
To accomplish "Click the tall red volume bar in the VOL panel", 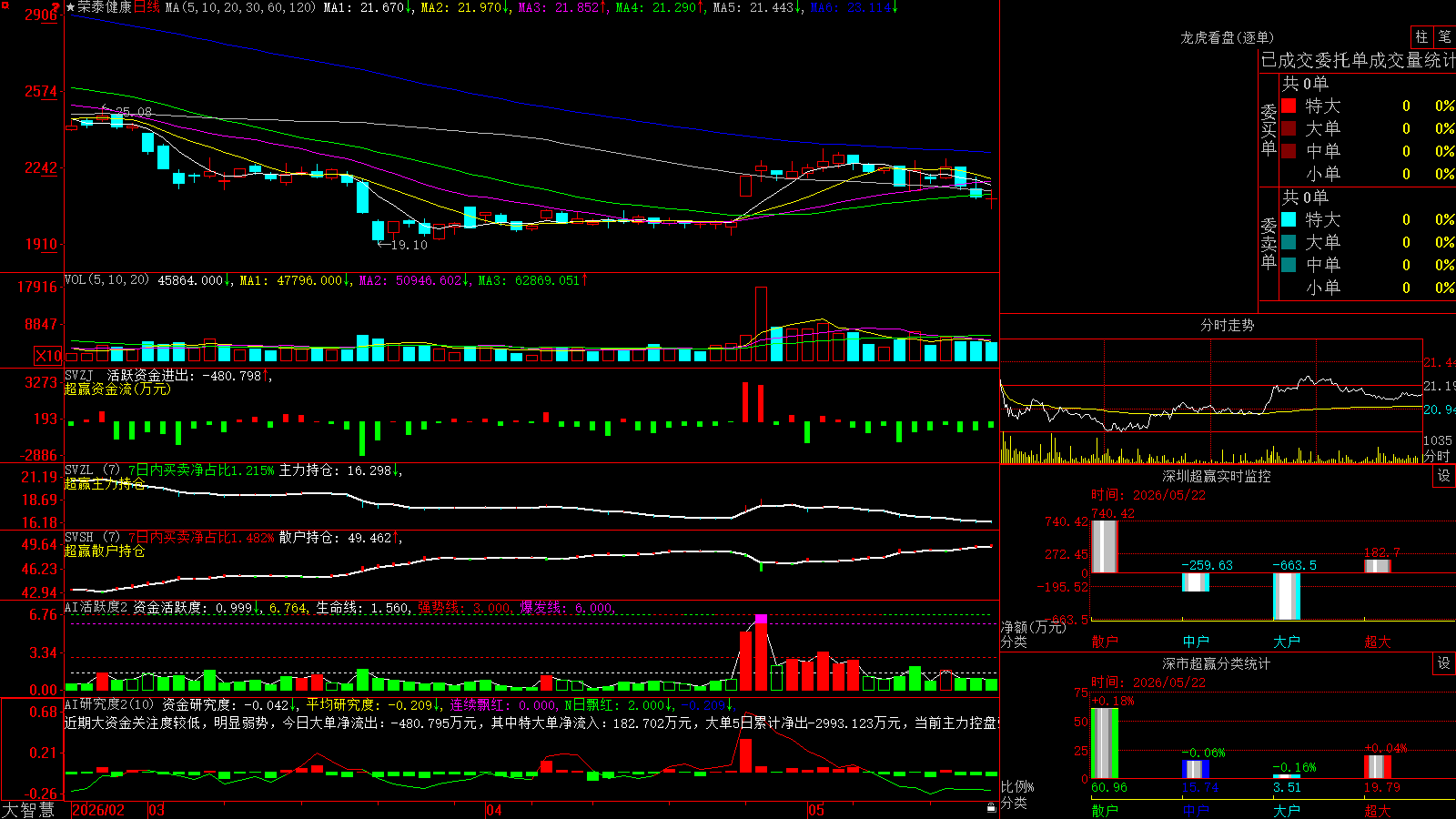I will tap(761, 324).
